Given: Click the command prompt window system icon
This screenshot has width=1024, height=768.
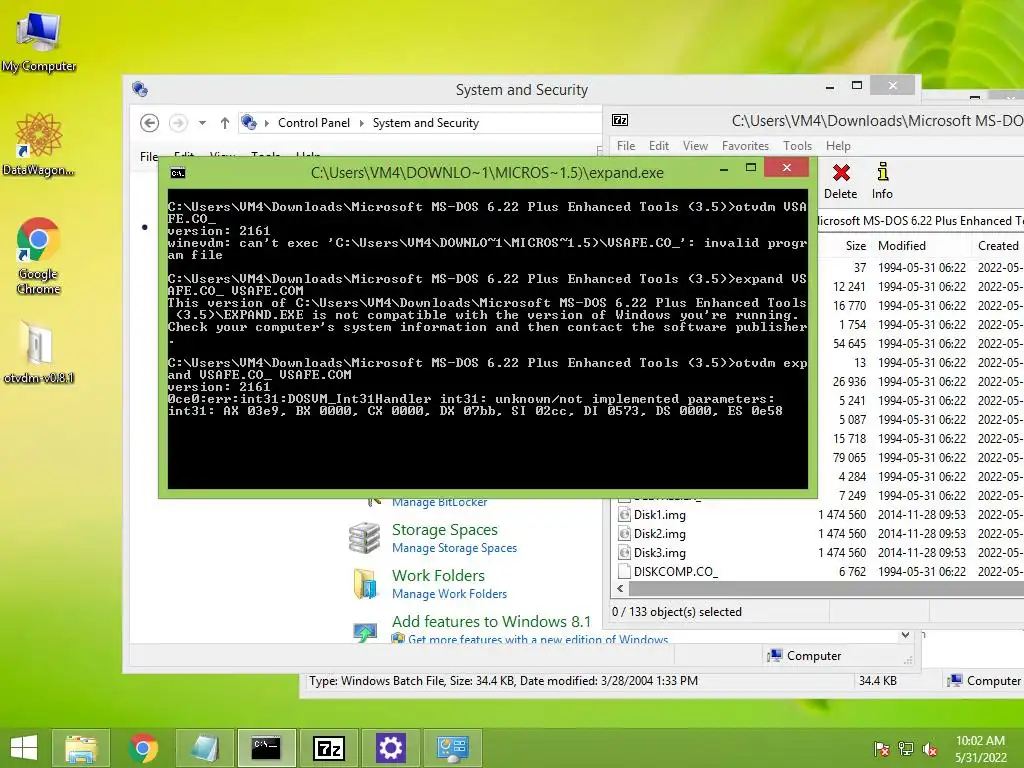Looking at the screenshot, I should pos(178,173).
